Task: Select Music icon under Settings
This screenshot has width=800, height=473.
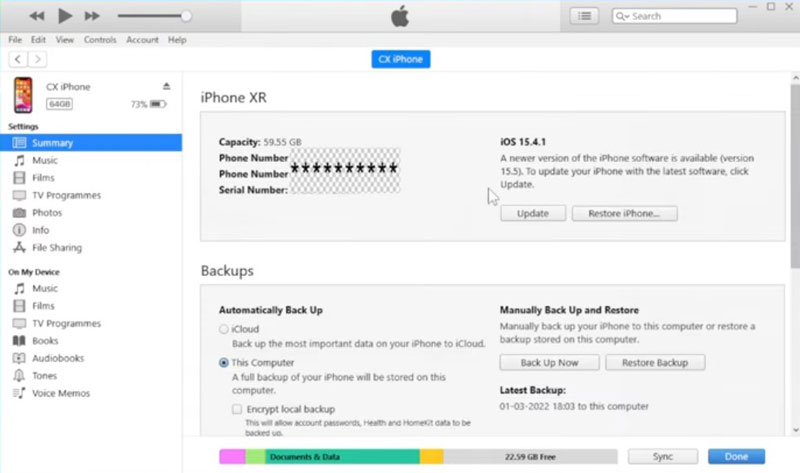Action: click(19, 160)
